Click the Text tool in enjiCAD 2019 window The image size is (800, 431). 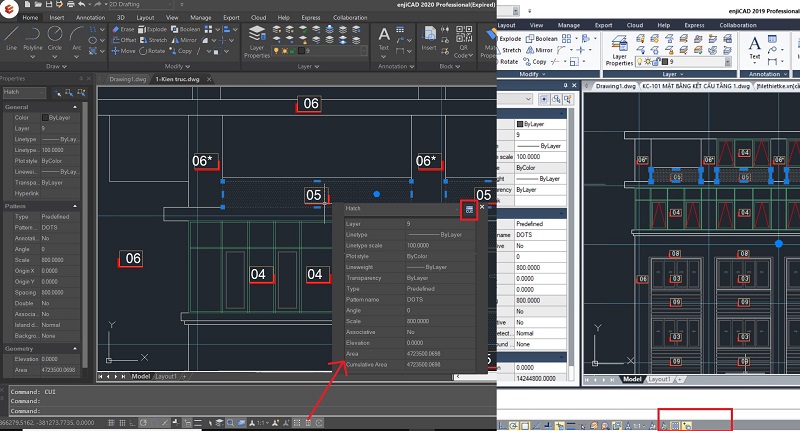pyautogui.click(x=755, y=48)
